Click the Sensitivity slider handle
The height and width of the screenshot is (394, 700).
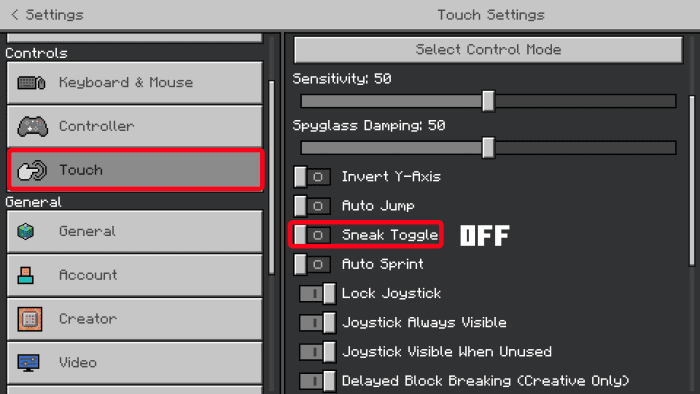tap(488, 101)
